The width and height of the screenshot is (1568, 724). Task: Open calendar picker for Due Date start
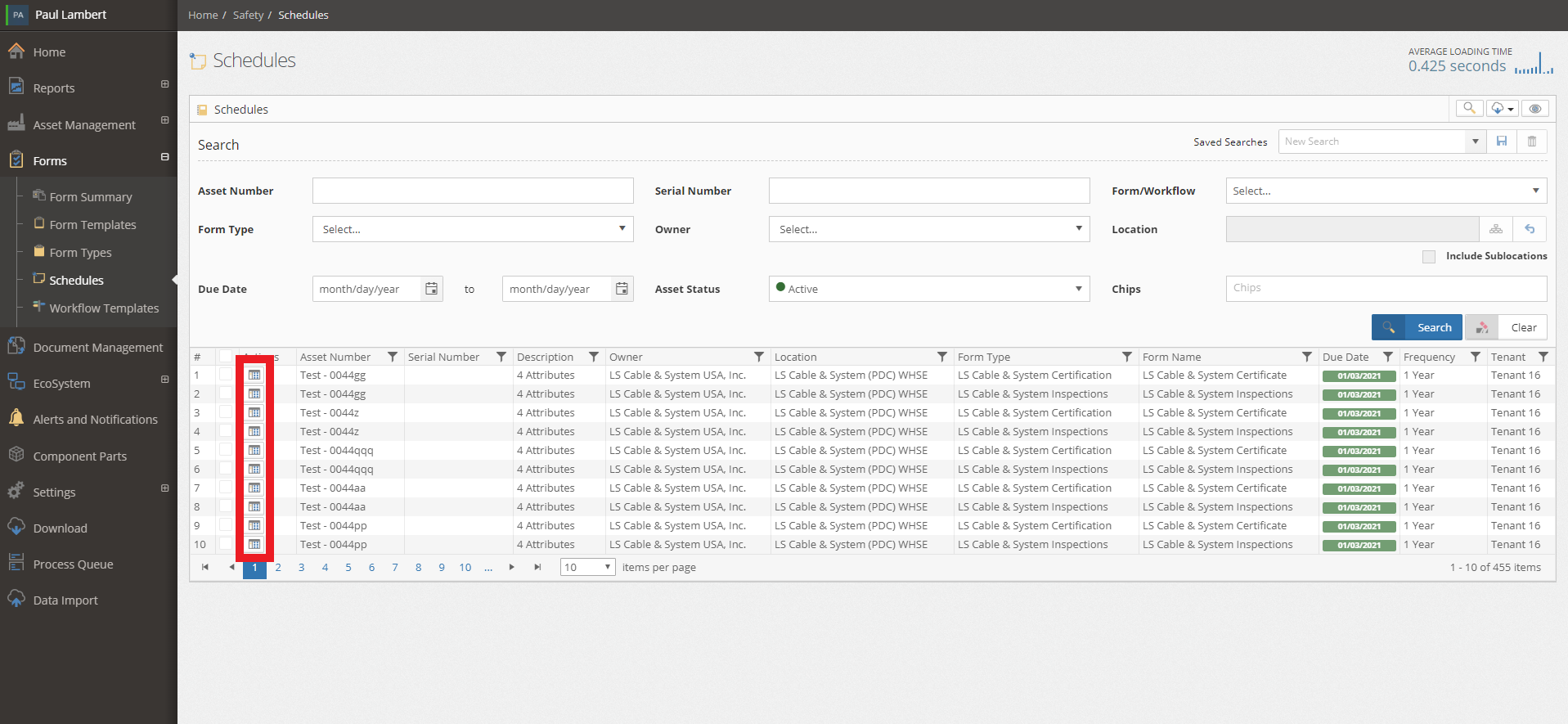(x=431, y=289)
